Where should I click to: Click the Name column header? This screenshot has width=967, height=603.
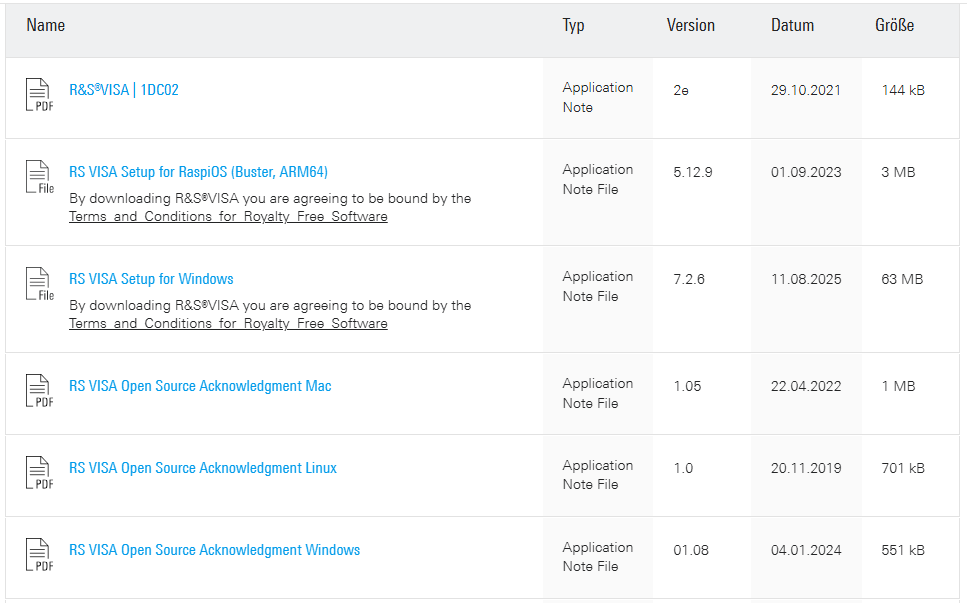(46, 25)
